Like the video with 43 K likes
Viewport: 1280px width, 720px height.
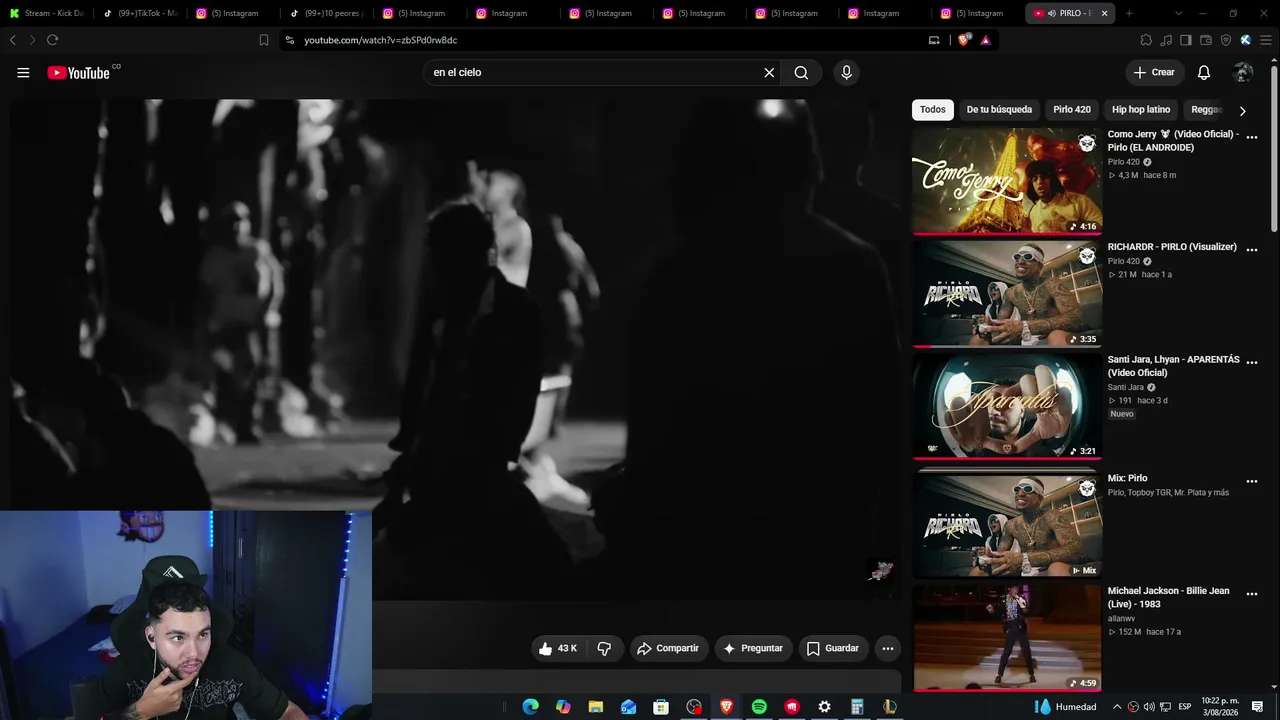(x=557, y=648)
